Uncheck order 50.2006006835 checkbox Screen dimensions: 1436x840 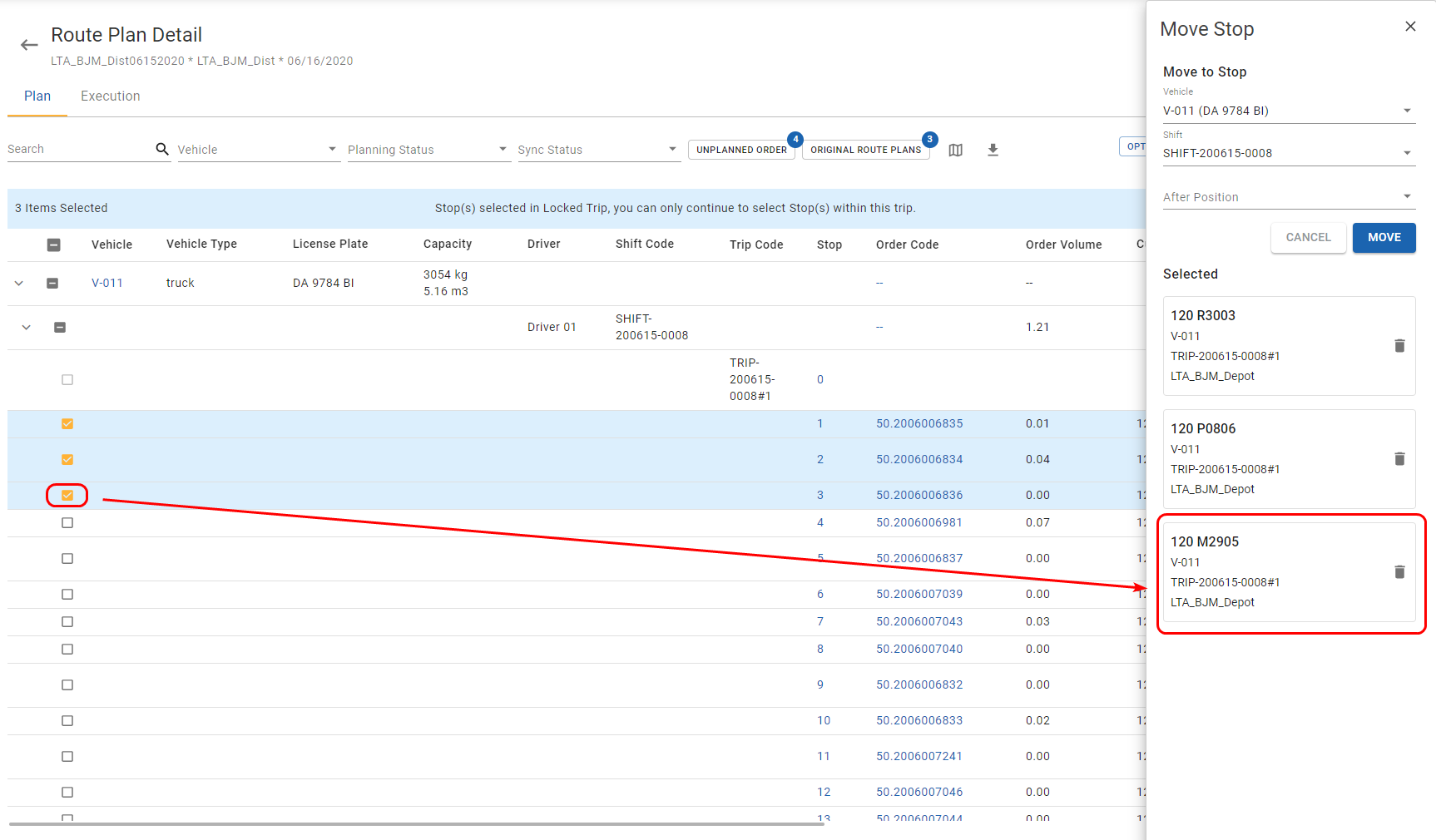pos(67,423)
